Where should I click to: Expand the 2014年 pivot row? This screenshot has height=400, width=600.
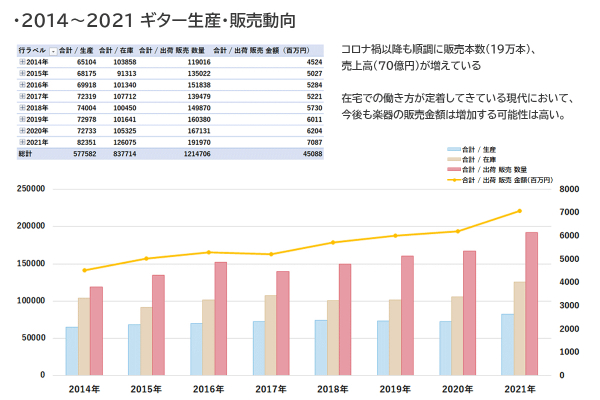coord(22,62)
